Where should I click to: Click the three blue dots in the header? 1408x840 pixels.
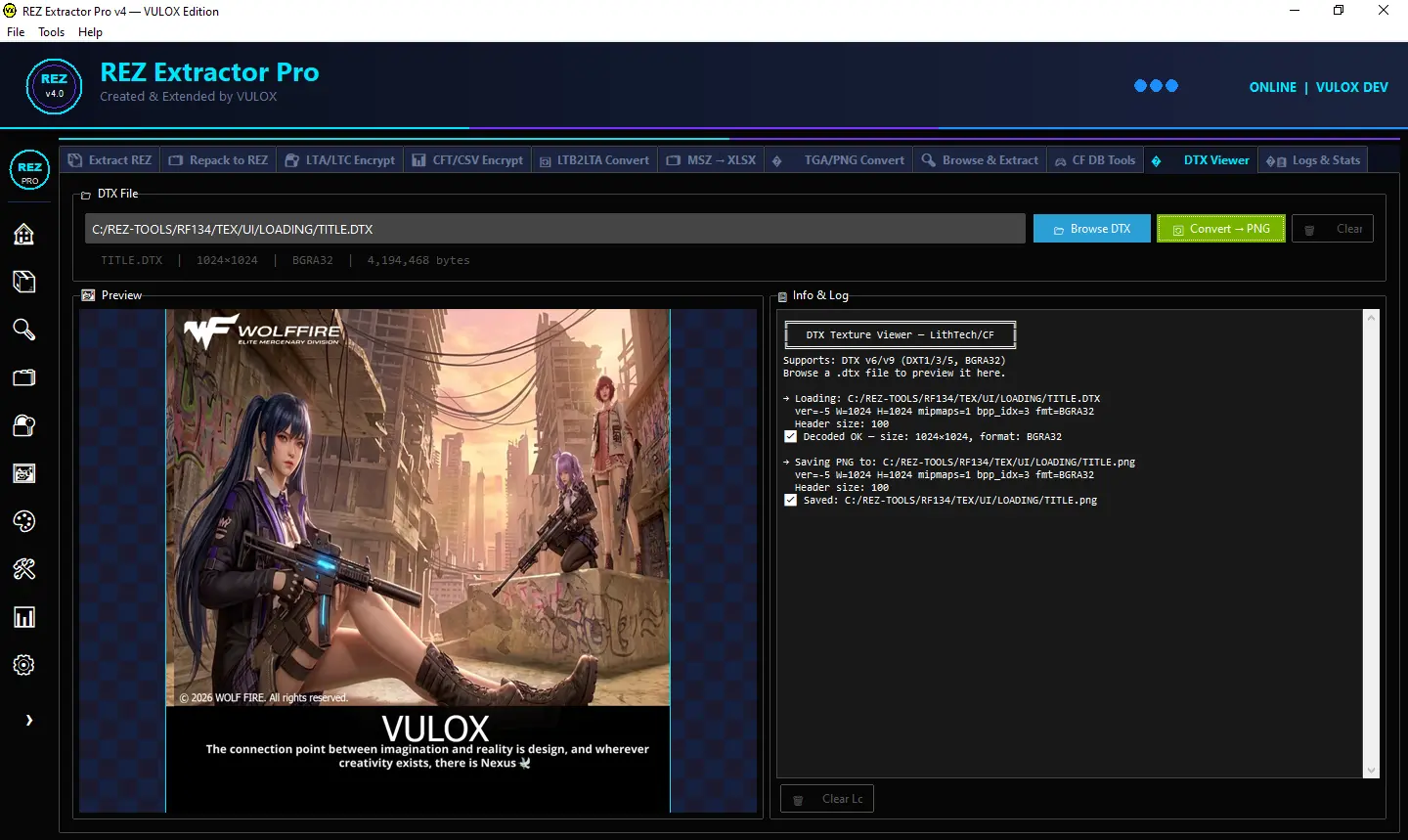1156,86
